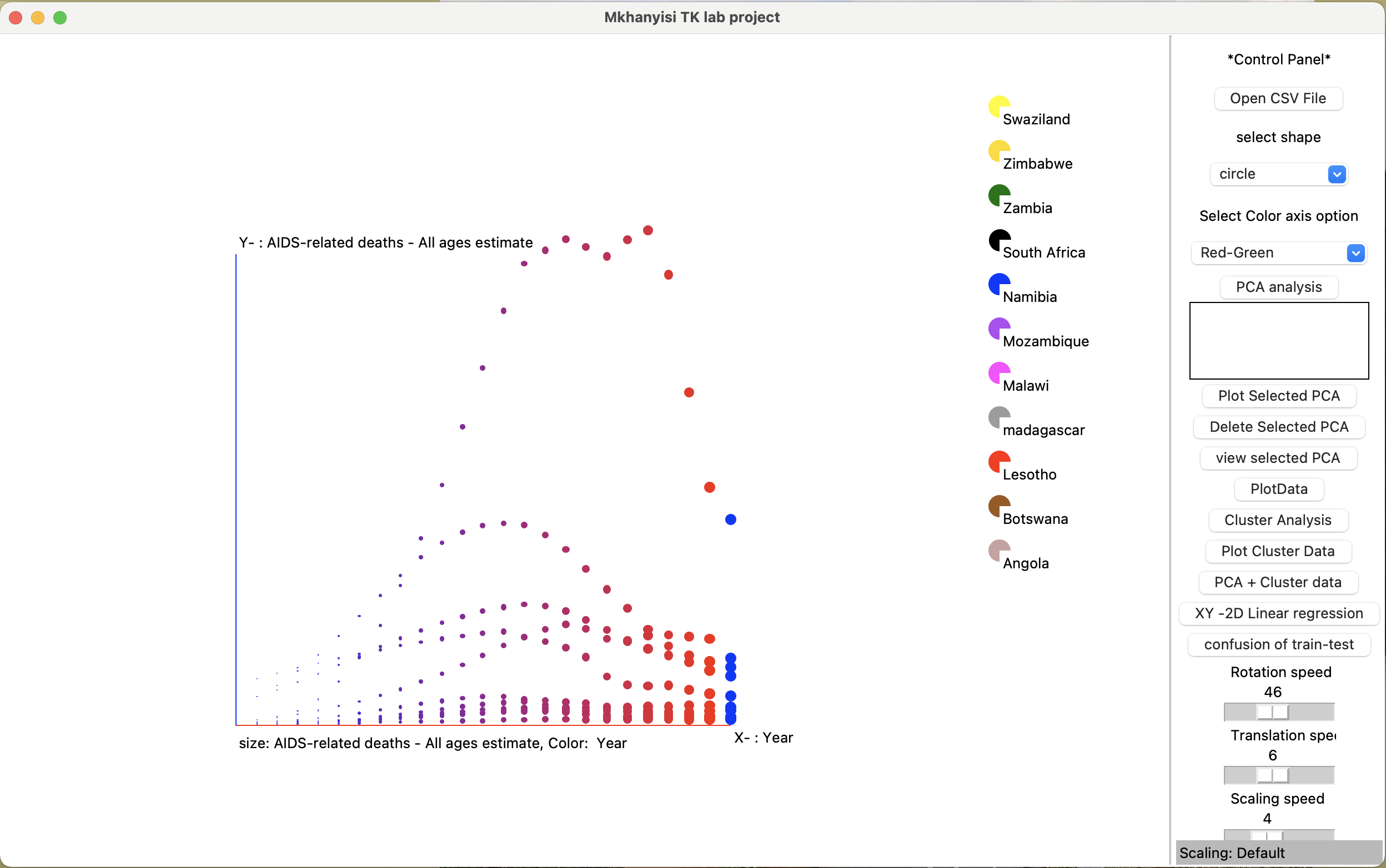Viewport: 1386px width, 868px height.
Task: Click the Translation speed slider handle
Action: point(1272,775)
